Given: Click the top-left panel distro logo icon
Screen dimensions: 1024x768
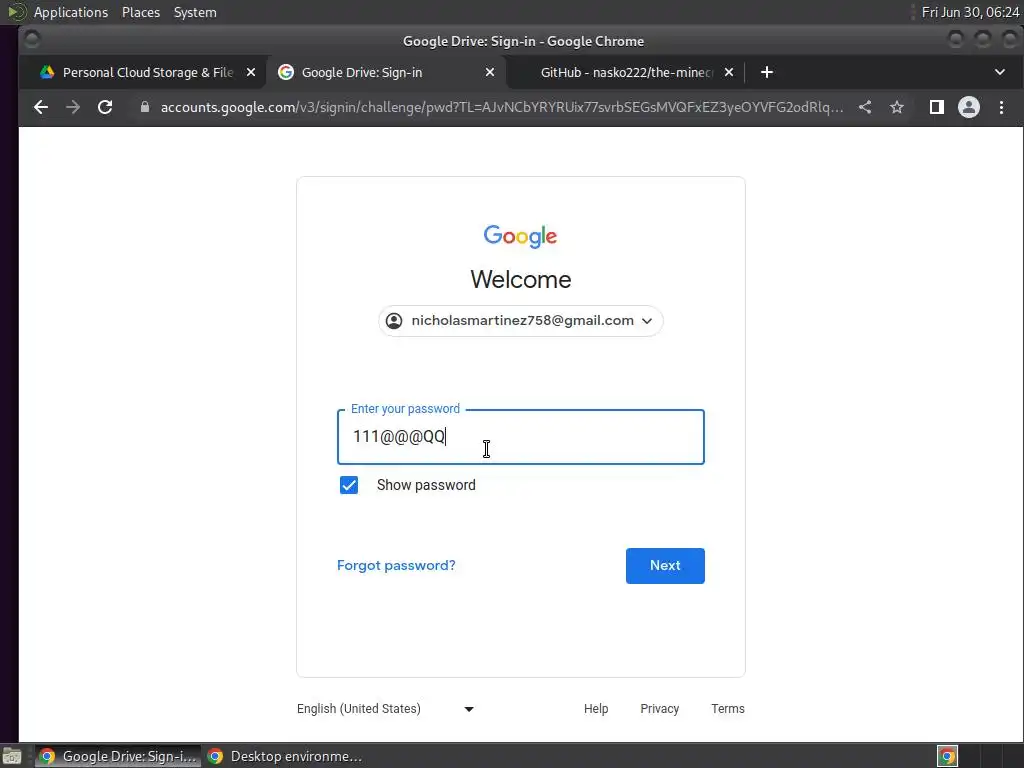Looking at the screenshot, I should click(x=16, y=12).
